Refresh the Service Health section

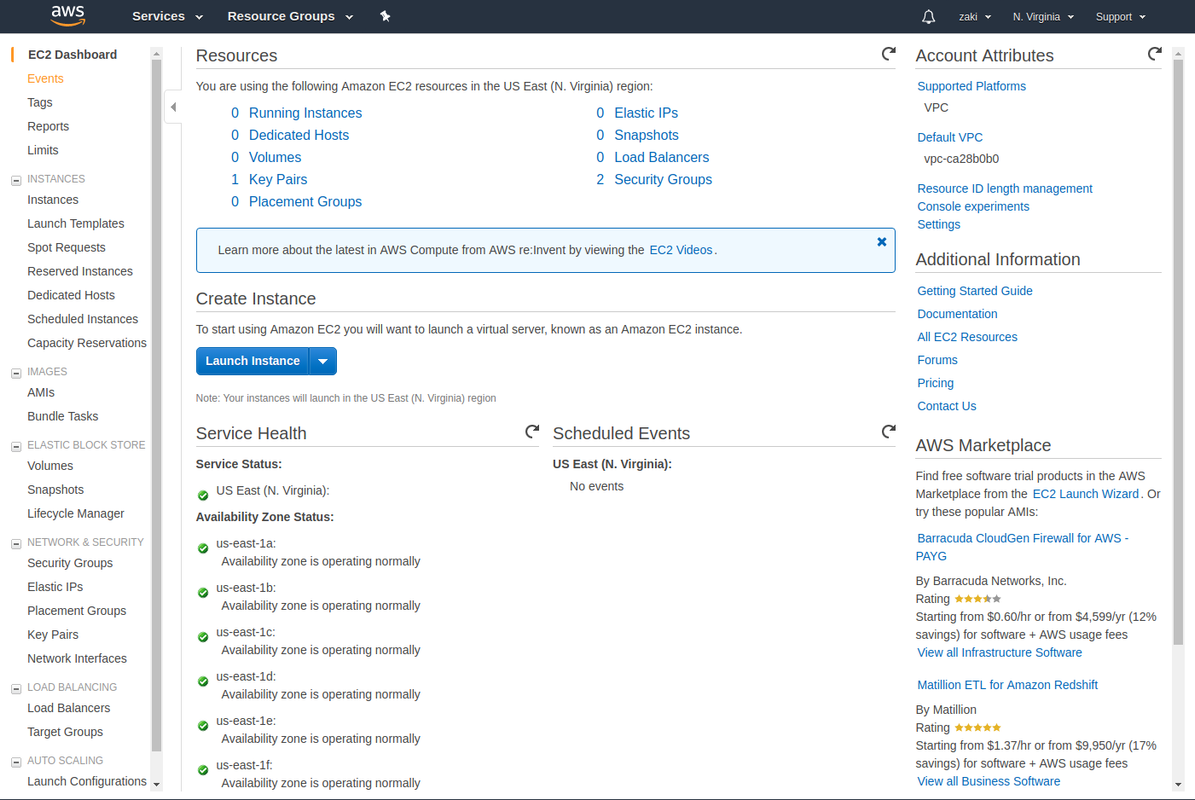(532, 432)
